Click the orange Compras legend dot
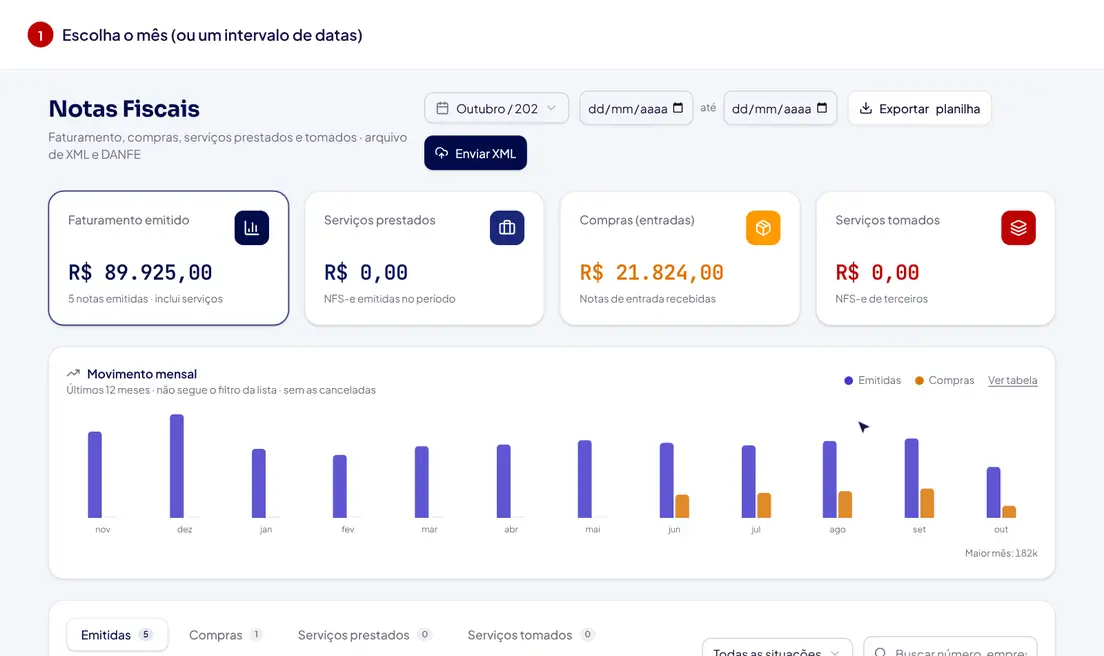This screenshot has height=656, width=1104. pos(919,381)
